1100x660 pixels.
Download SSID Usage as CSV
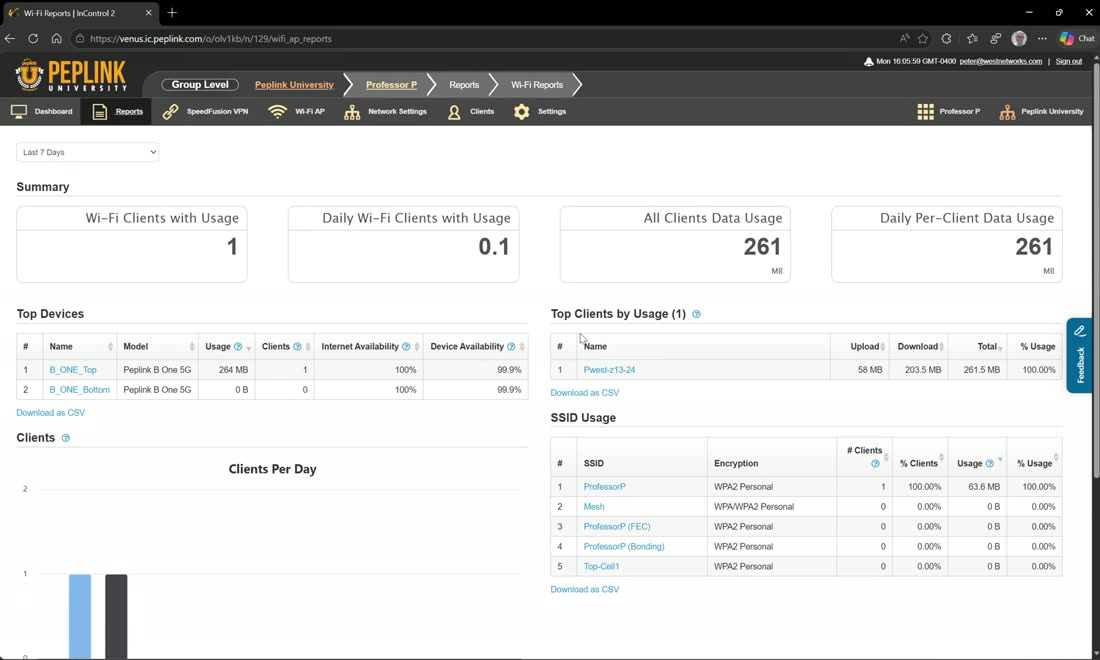coord(584,590)
